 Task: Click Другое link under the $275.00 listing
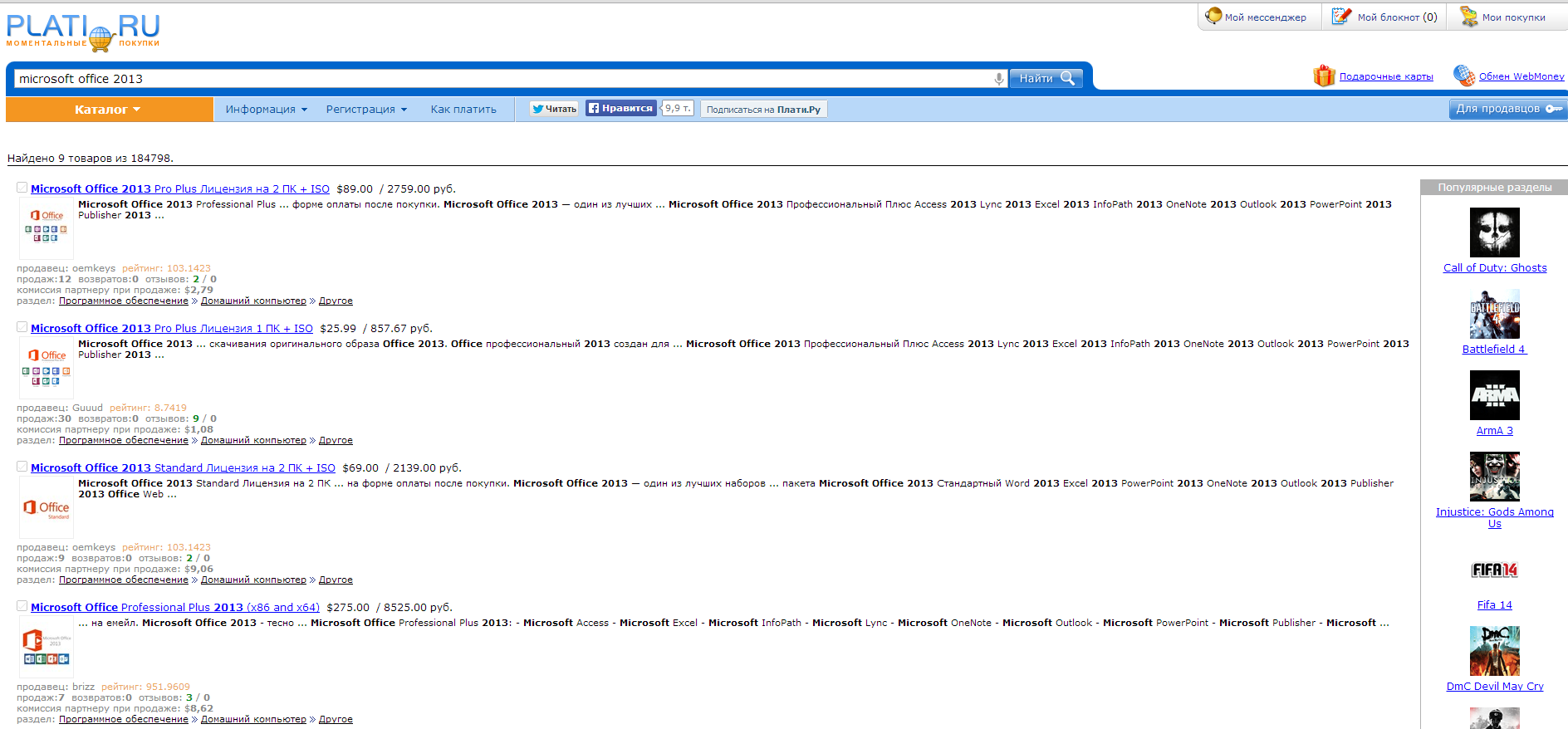click(336, 719)
